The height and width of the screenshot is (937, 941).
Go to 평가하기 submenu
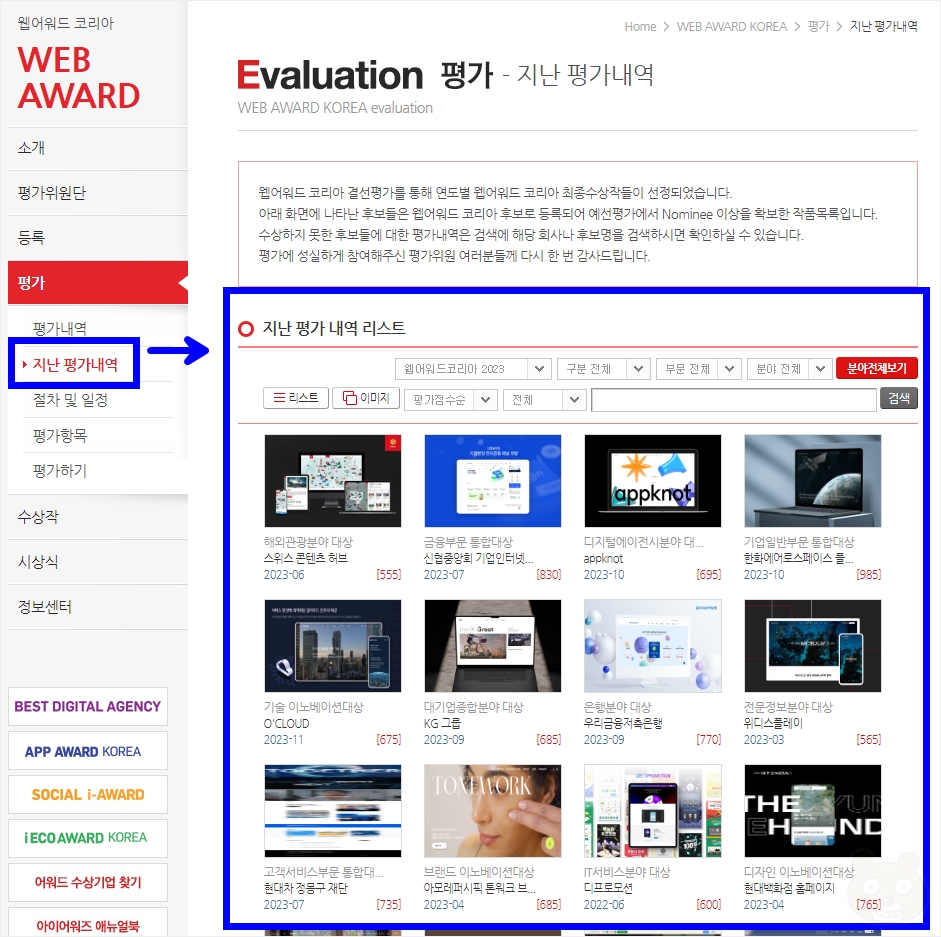click(x=59, y=471)
